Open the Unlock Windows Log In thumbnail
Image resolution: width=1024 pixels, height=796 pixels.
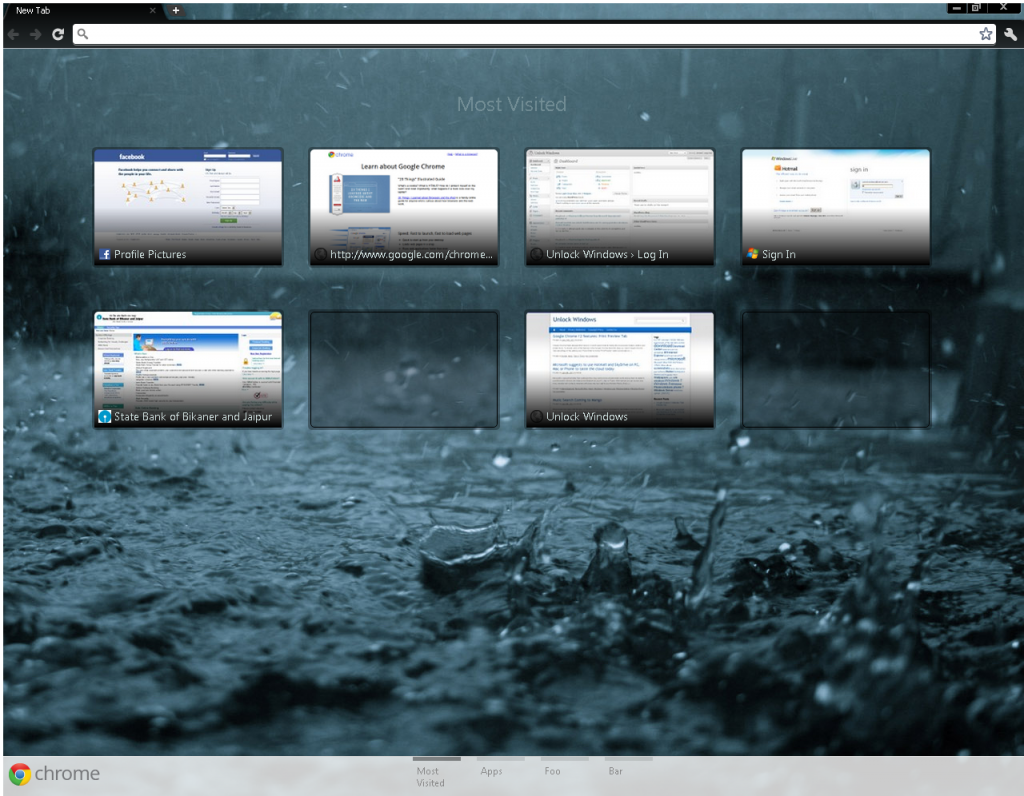pyautogui.click(x=620, y=206)
